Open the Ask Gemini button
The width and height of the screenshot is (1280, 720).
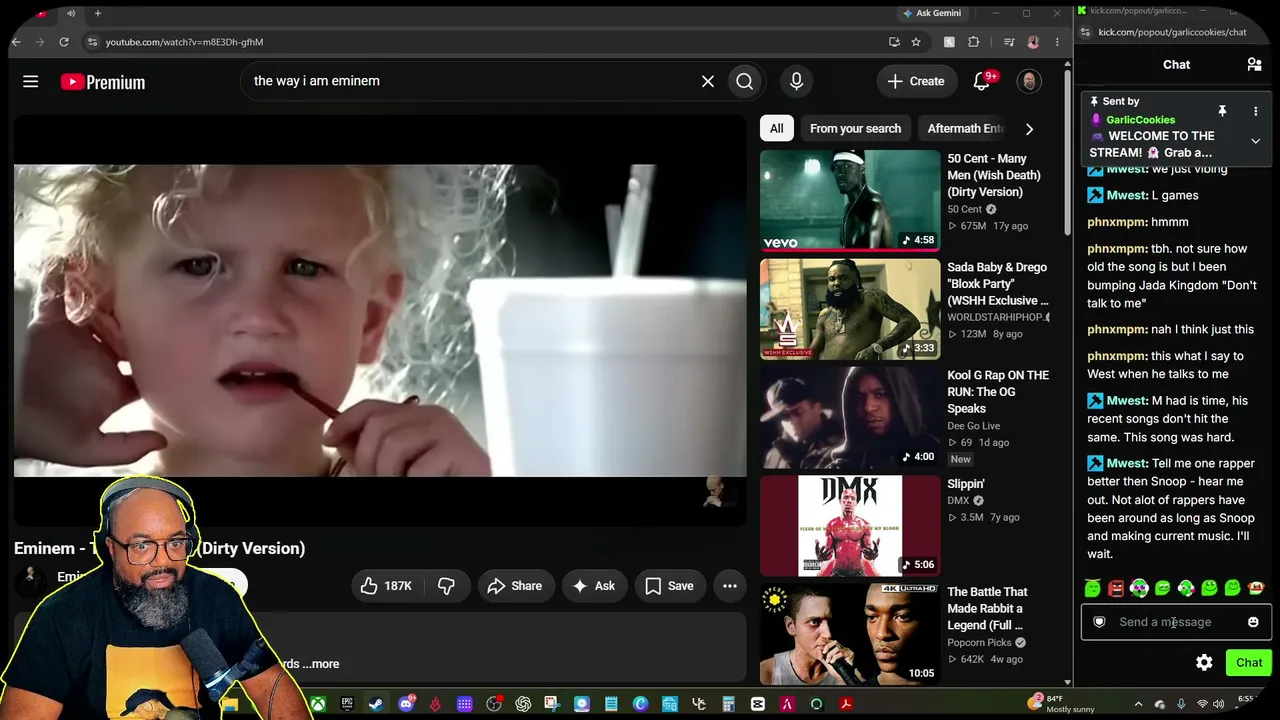click(x=932, y=13)
